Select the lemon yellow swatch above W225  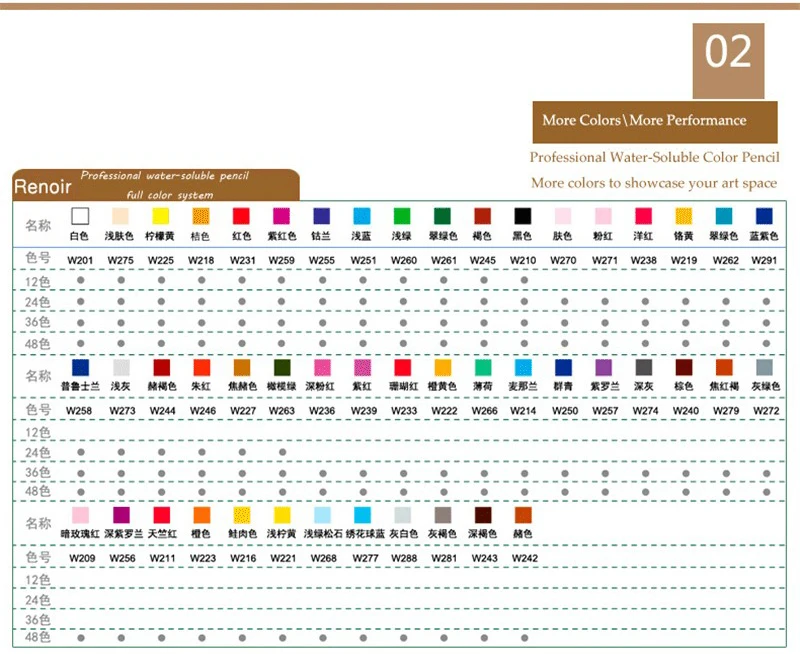point(161,216)
